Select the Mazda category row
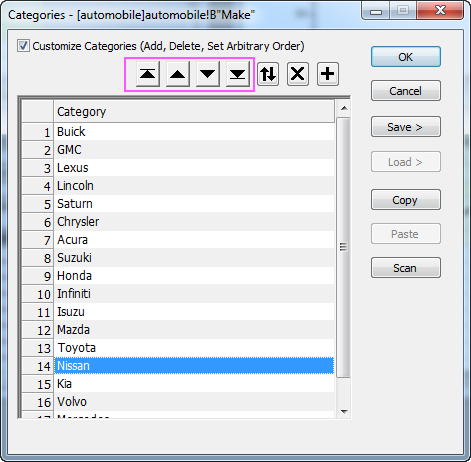Screen dimensions: 471x462 coord(194,330)
